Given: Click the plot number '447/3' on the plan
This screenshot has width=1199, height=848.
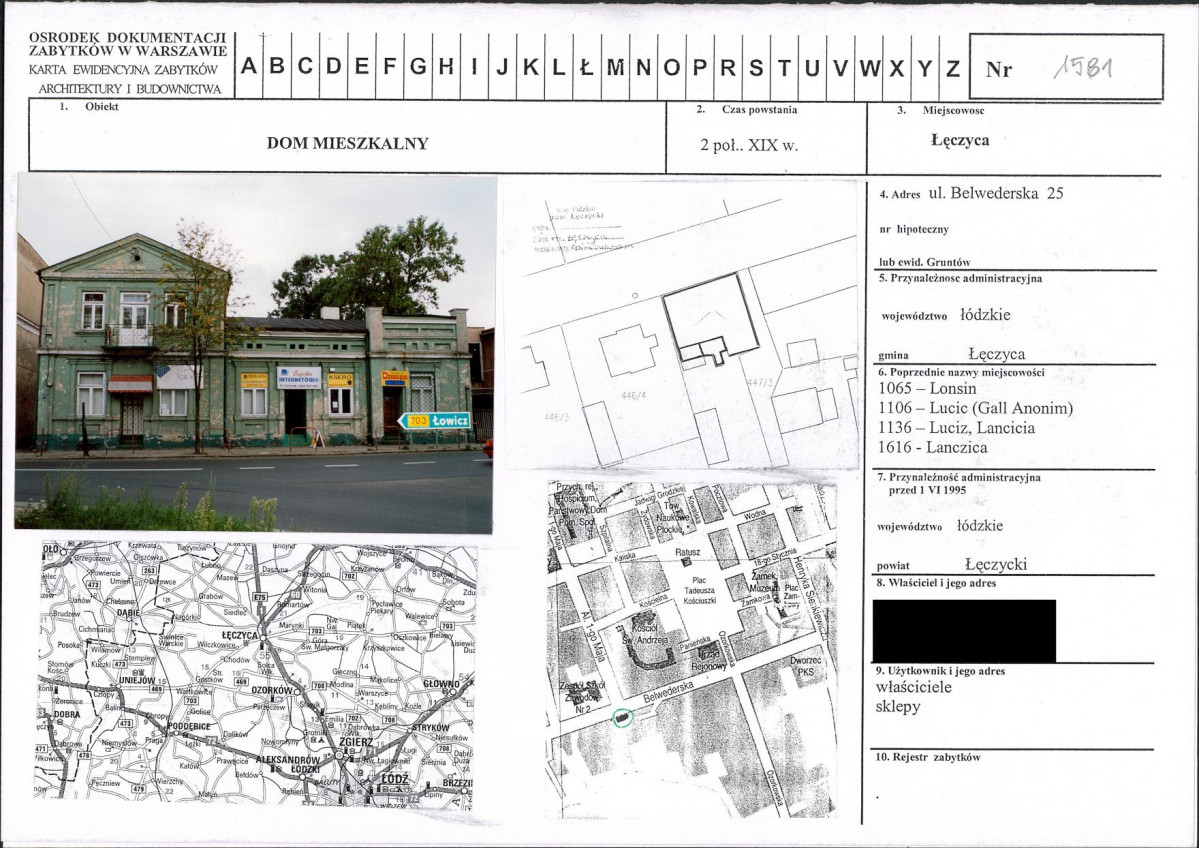Looking at the screenshot, I should (x=759, y=382).
